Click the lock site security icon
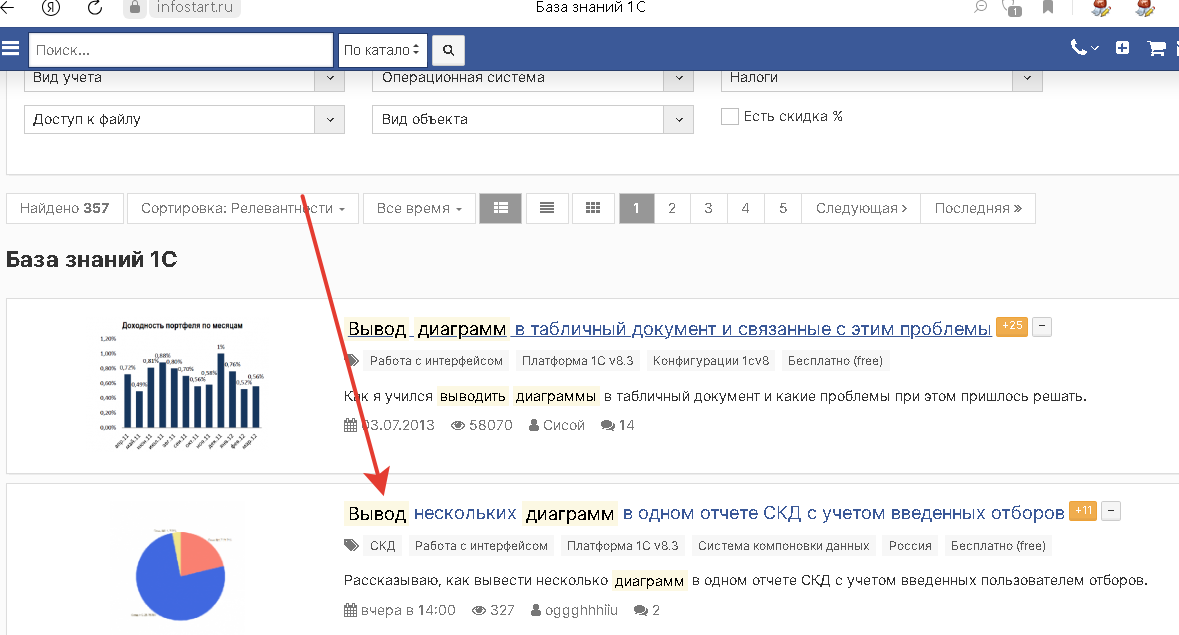The image size is (1179, 635). coord(135,8)
